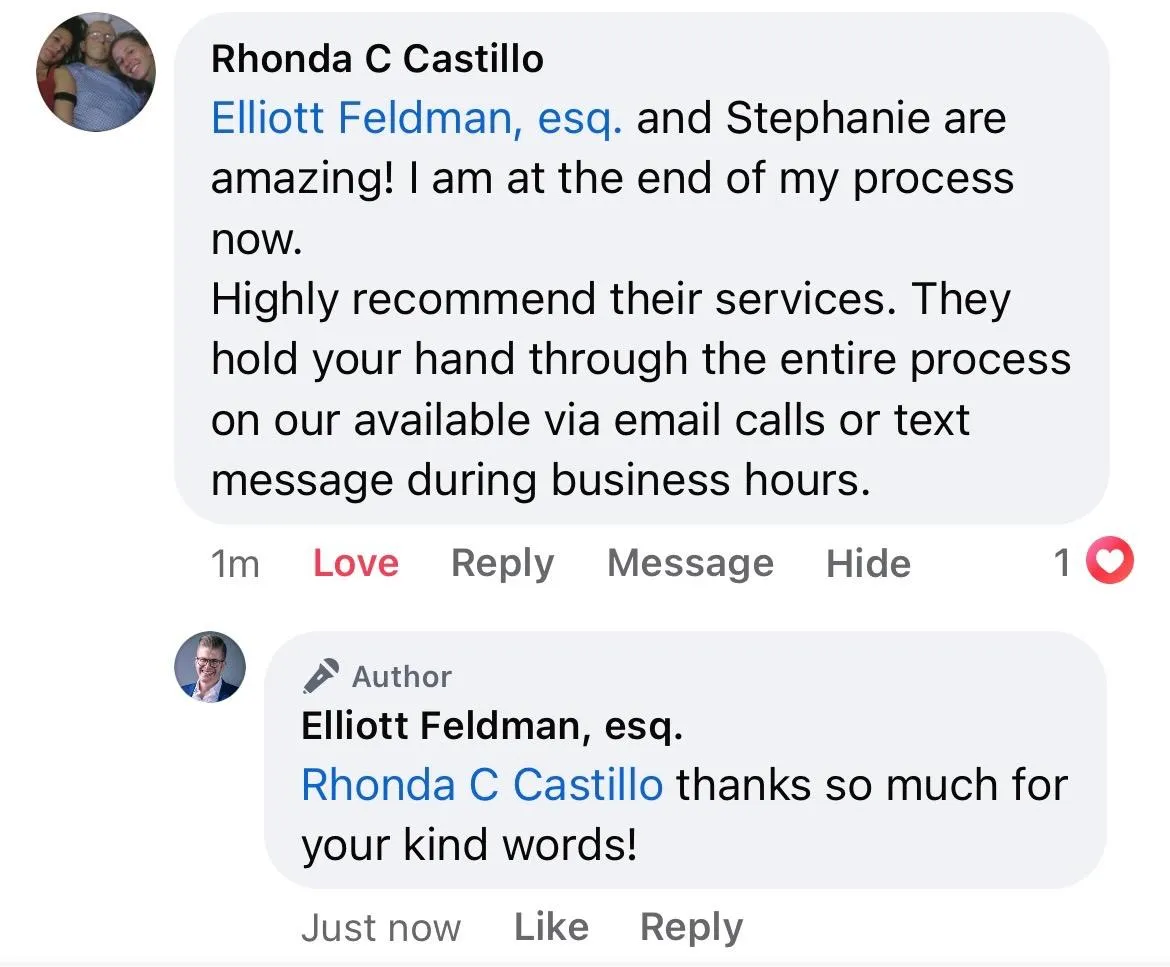This screenshot has height=967, width=1170.
Task: Toggle the Love reaction on Rhonda's comment
Action: point(355,563)
